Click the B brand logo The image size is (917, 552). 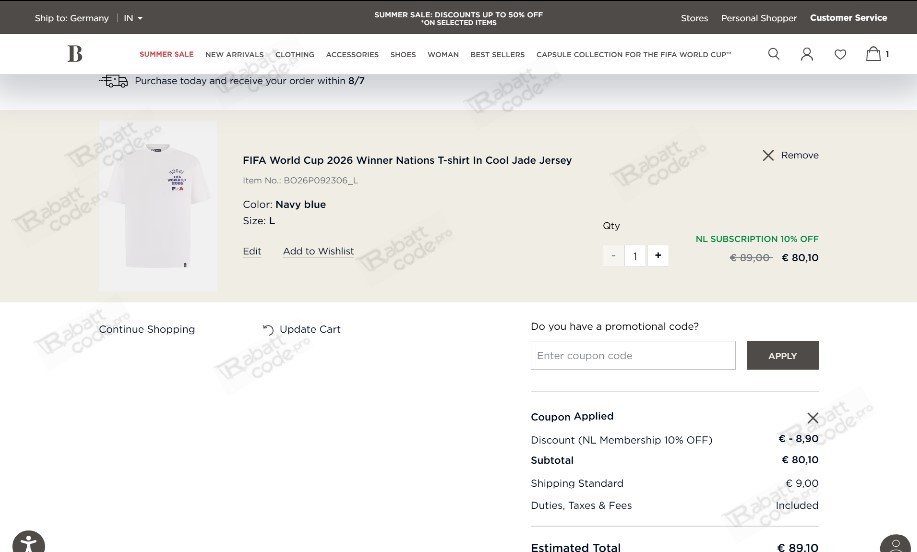[x=75, y=54]
